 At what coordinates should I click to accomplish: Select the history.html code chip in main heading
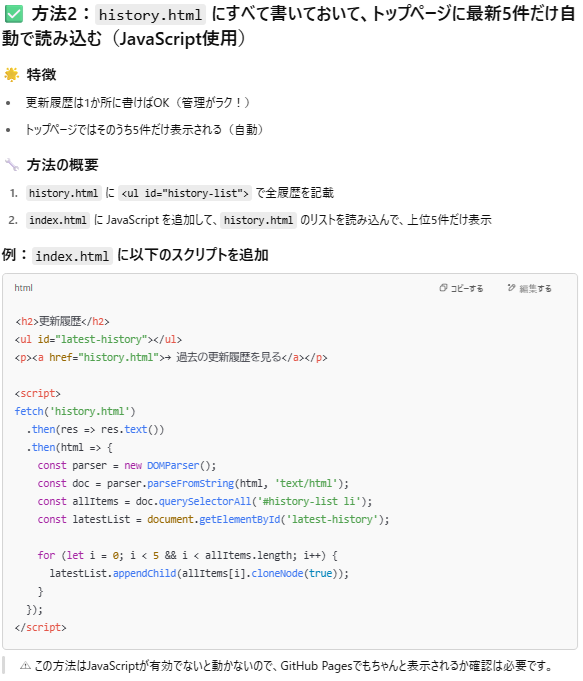(x=150, y=15)
